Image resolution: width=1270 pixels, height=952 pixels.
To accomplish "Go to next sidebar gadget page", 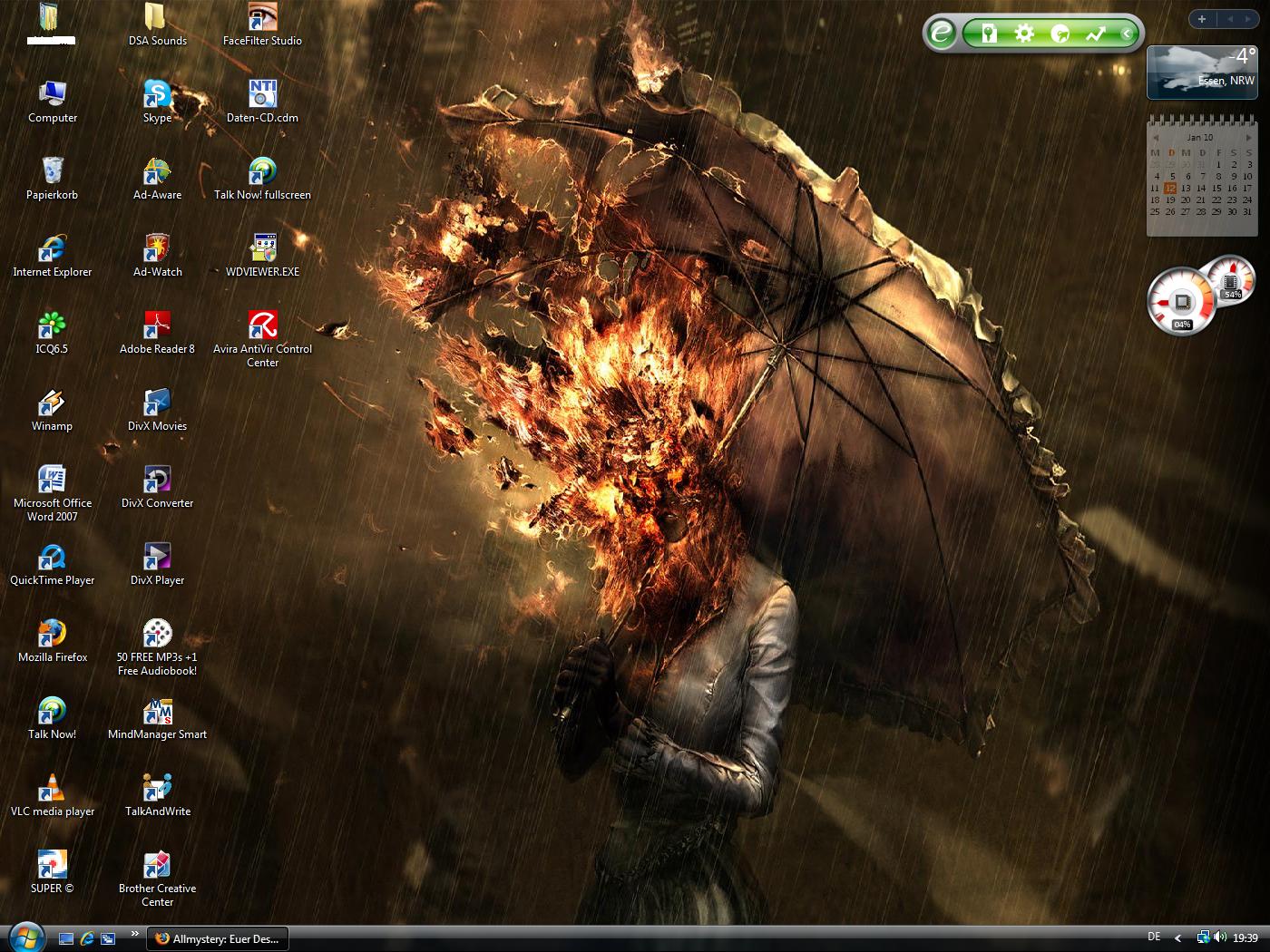I will 1249,18.
